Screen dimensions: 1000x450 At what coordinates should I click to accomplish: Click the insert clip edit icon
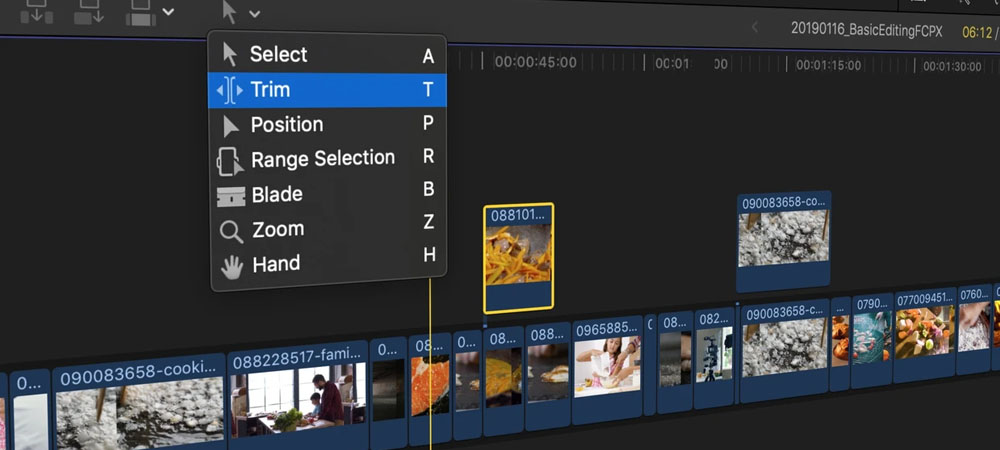87,11
